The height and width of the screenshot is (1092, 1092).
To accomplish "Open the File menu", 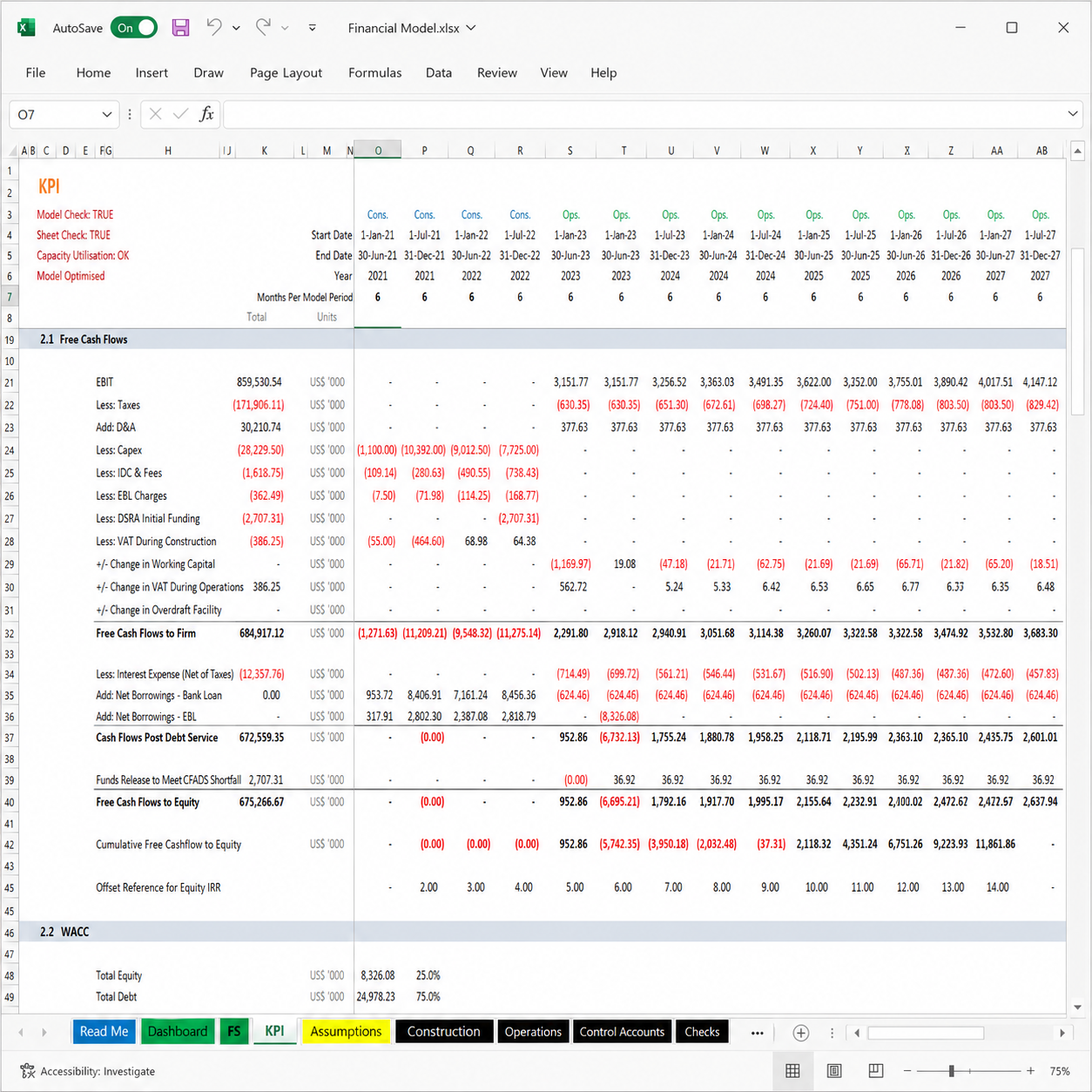I will point(36,72).
